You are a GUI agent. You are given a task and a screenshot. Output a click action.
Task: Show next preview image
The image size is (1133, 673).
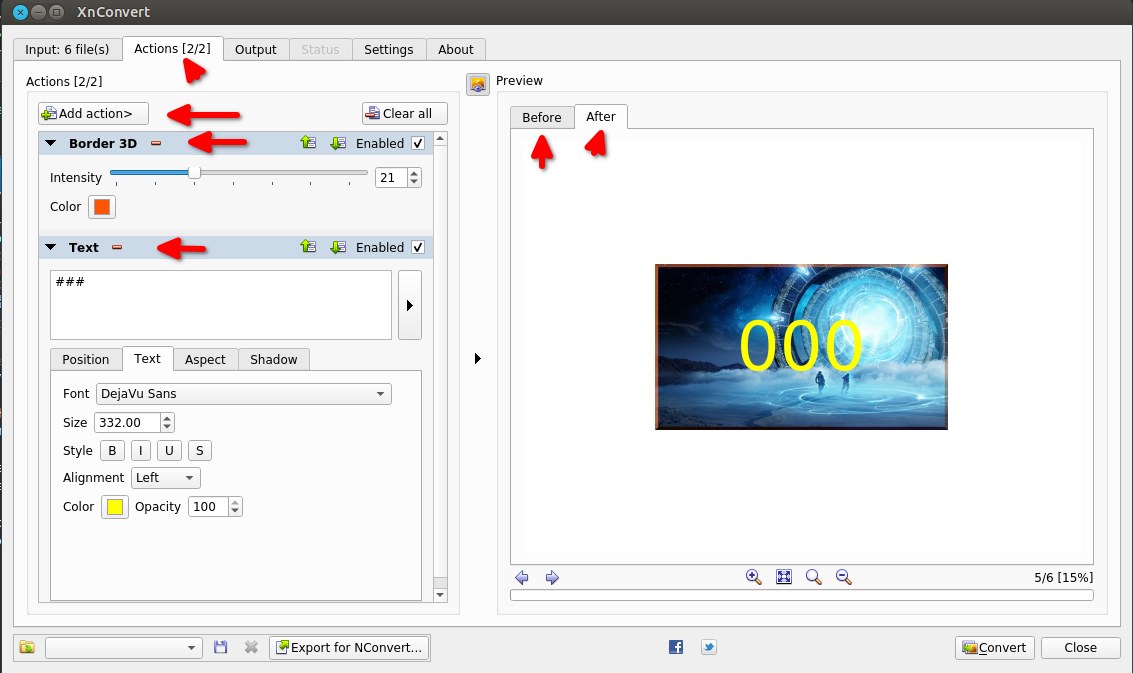[x=552, y=577]
